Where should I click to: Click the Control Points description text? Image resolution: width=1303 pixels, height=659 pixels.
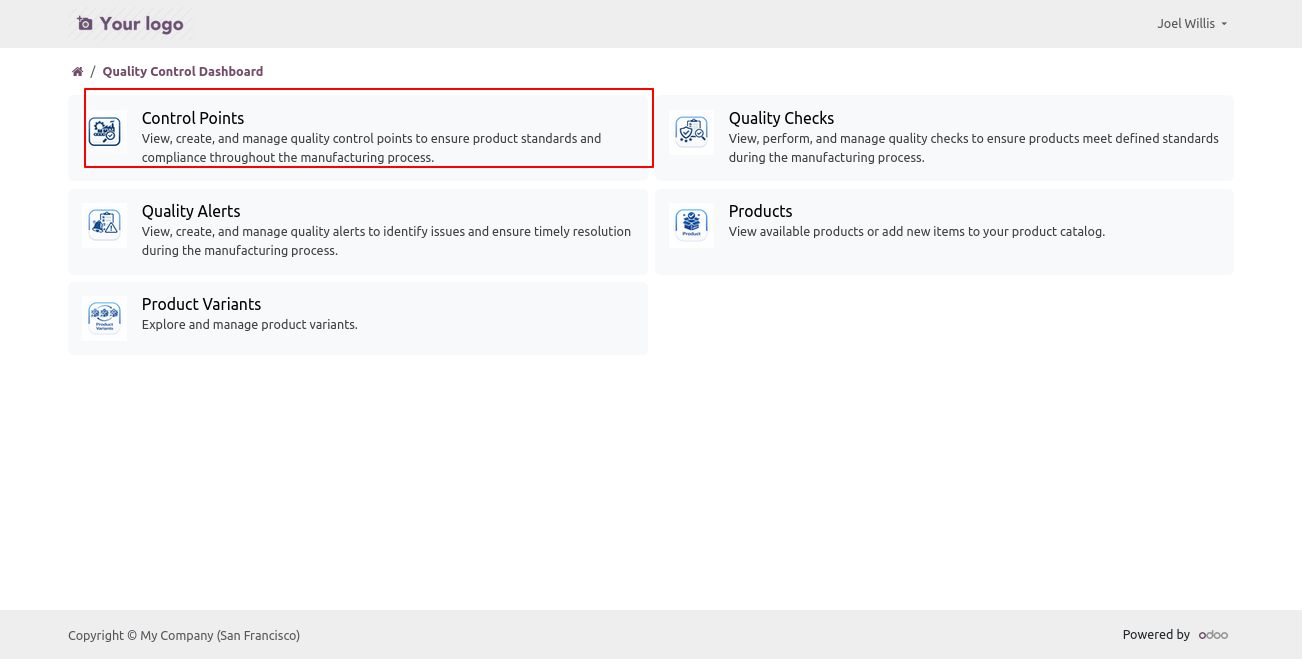click(371, 148)
